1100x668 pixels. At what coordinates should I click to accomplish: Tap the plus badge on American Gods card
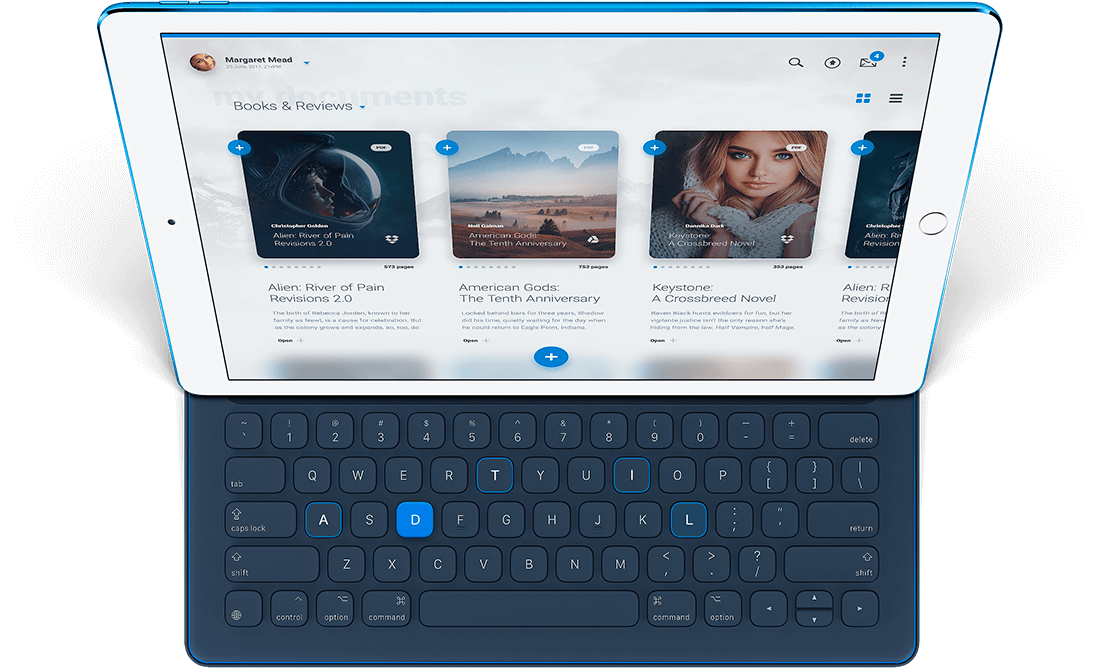click(447, 147)
